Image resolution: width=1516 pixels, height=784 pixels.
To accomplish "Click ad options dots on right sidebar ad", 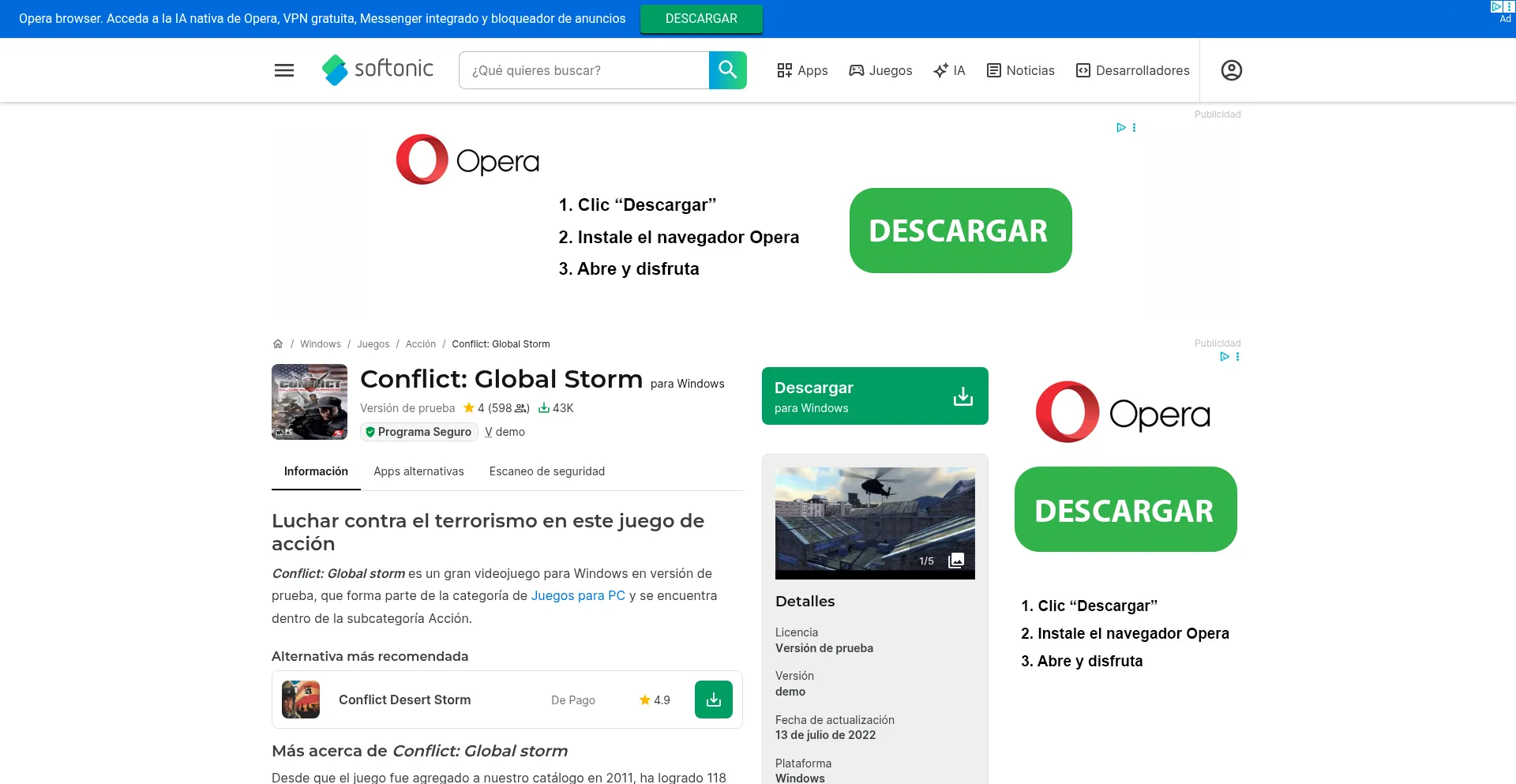I will click(x=1237, y=357).
